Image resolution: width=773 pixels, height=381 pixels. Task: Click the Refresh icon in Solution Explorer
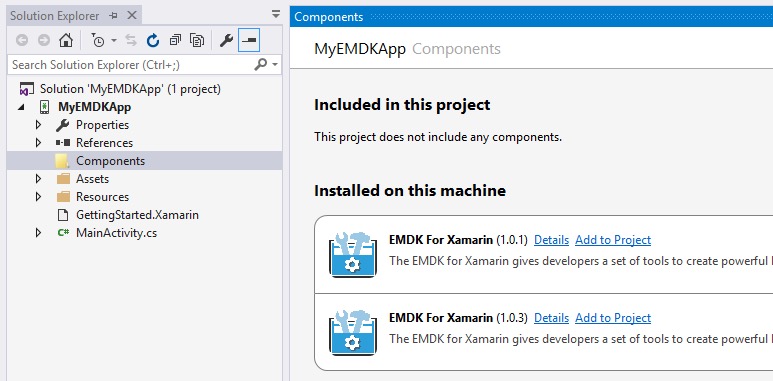[x=153, y=40]
